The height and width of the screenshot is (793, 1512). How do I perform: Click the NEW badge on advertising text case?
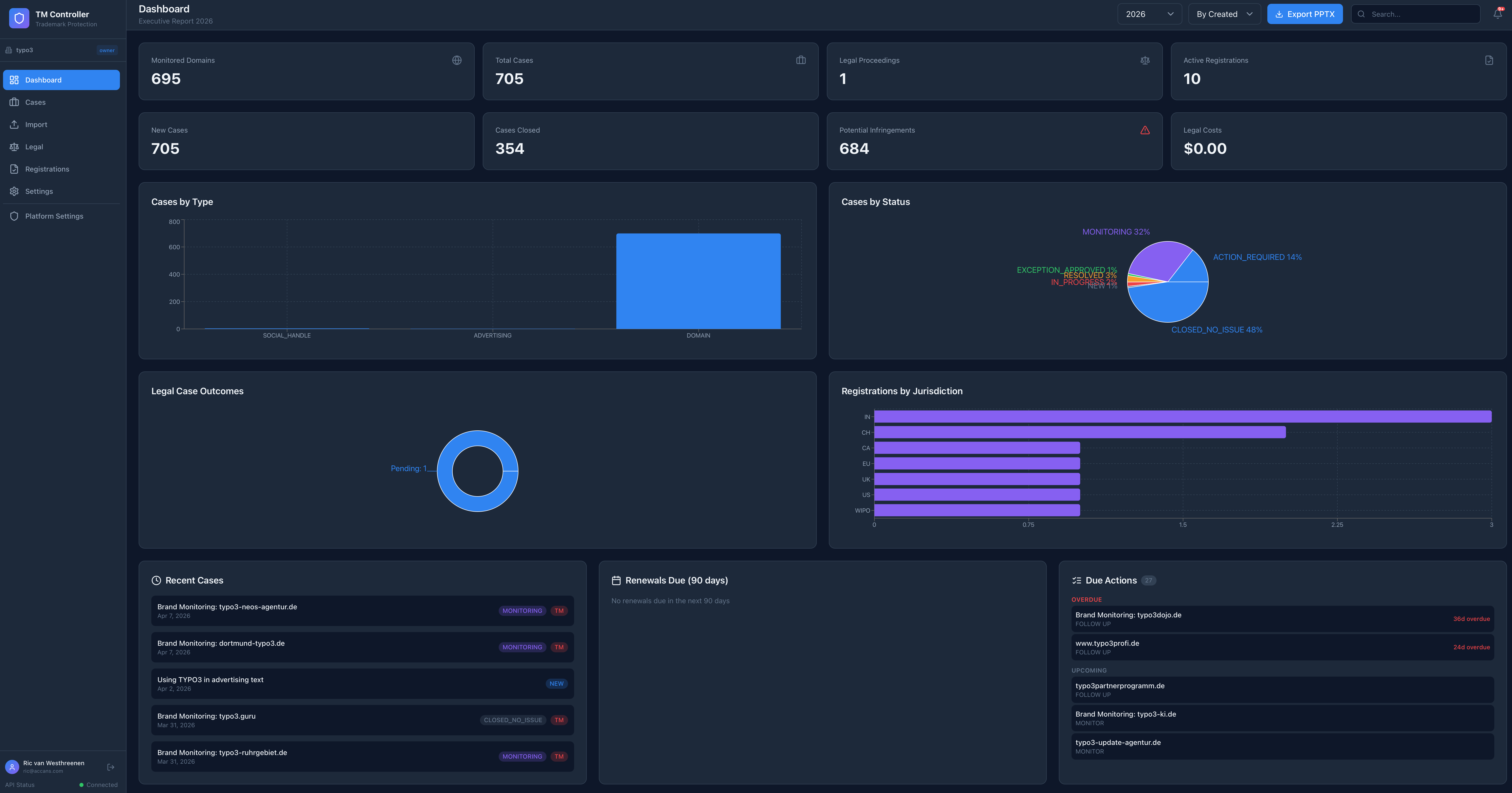tap(556, 684)
